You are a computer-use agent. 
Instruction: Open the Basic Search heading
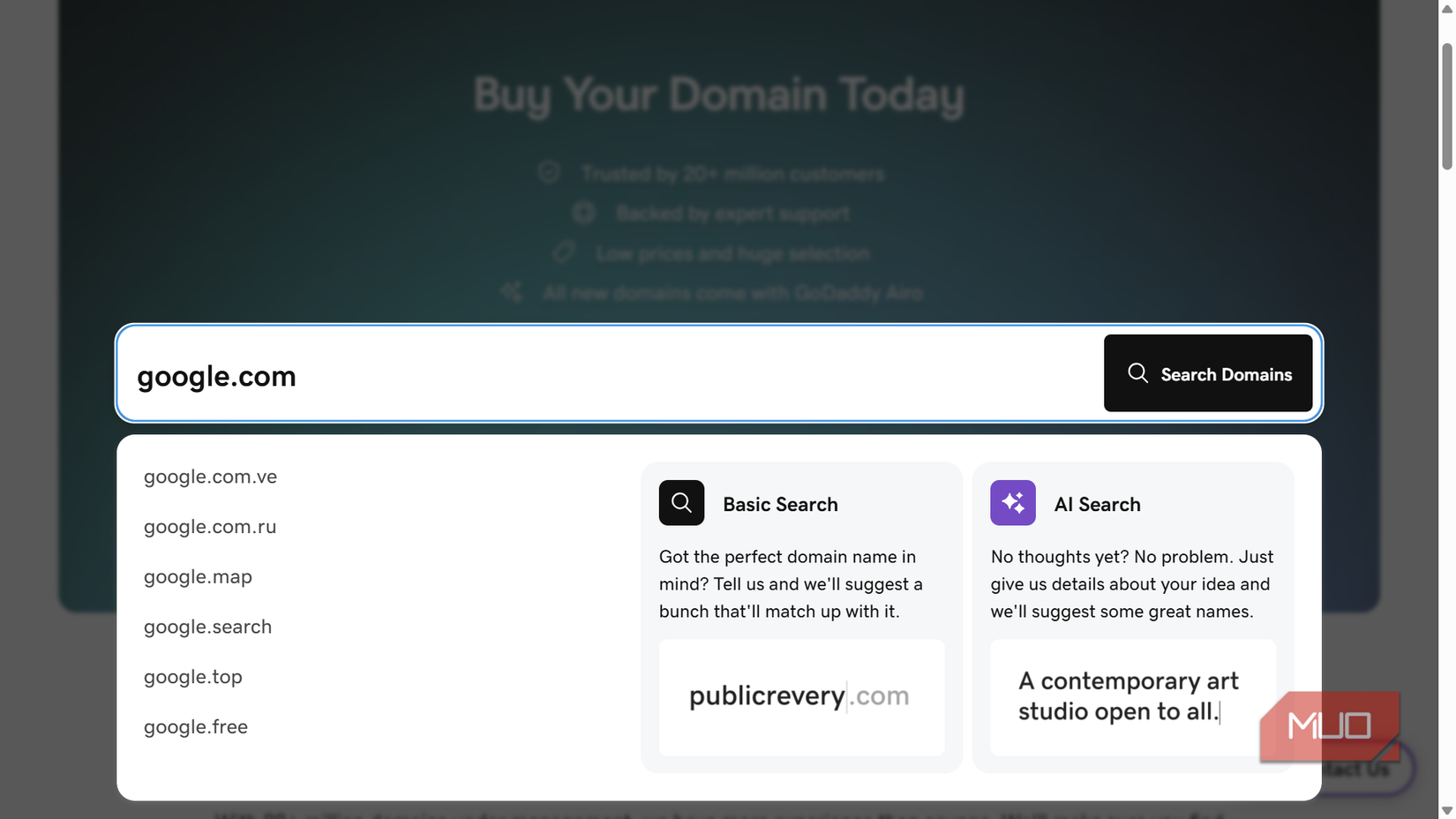click(780, 505)
